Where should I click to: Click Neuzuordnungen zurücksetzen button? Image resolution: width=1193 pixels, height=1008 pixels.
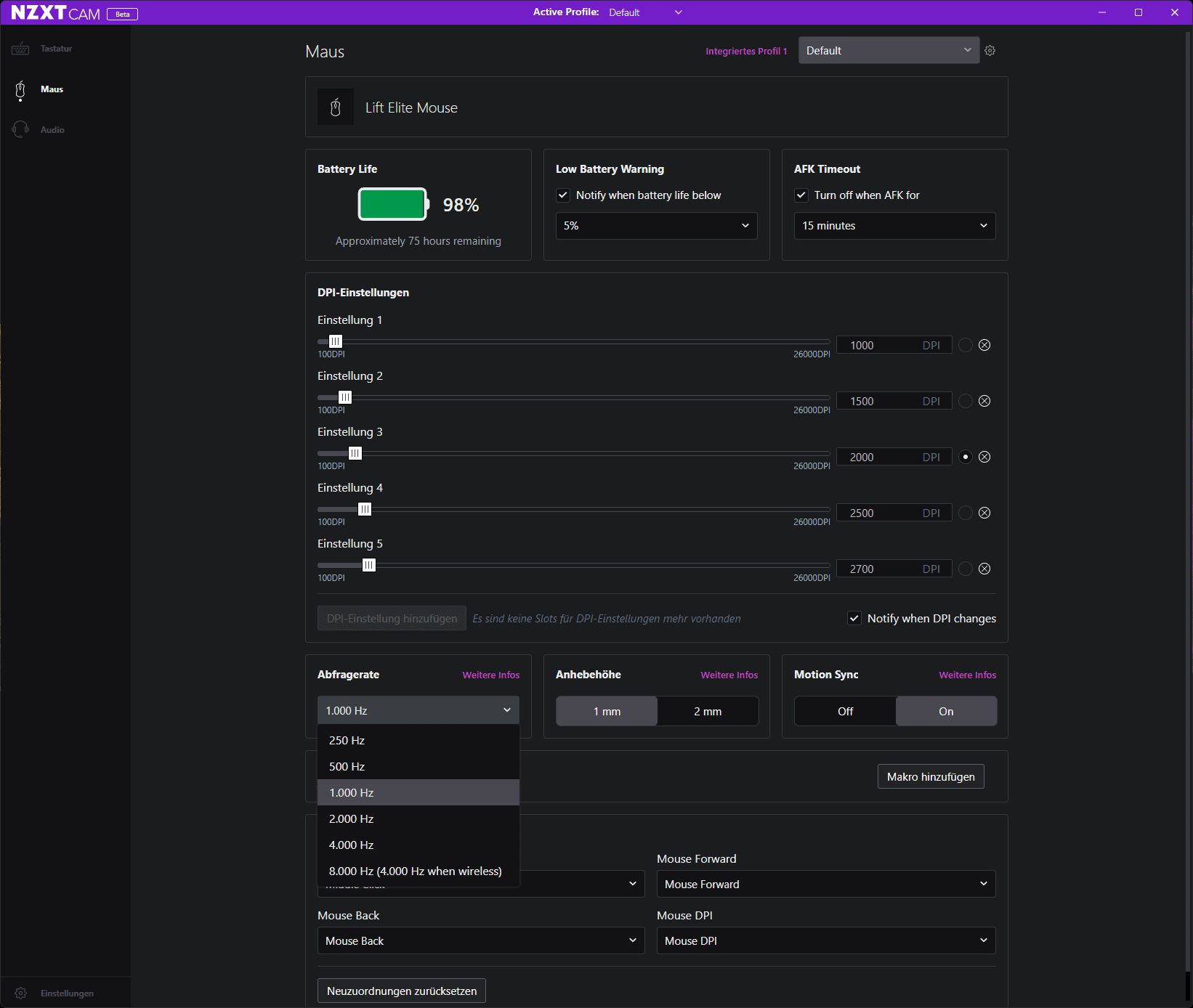tap(402, 991)
